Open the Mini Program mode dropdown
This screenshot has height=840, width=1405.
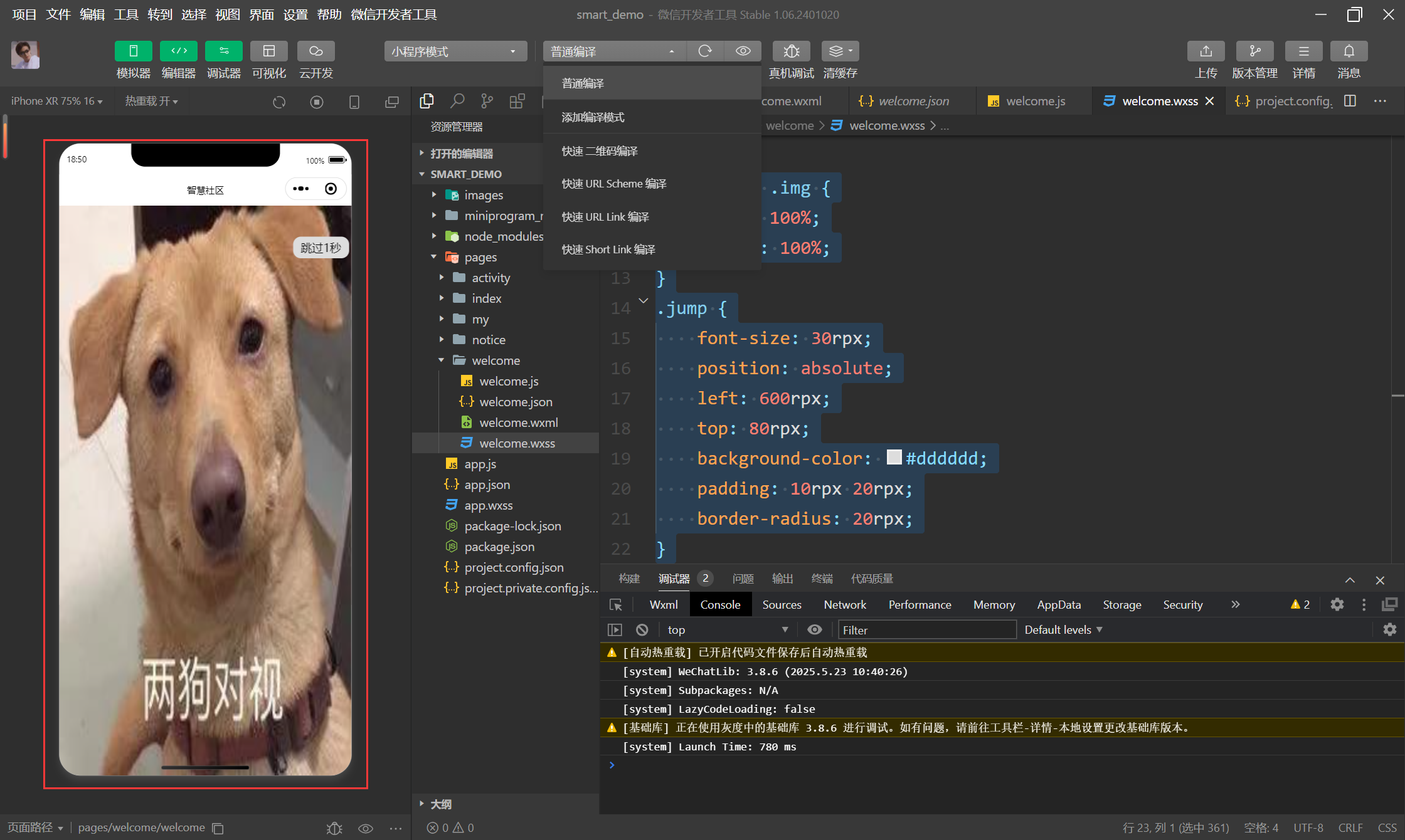pyautogui.click(x=455, y=51)
